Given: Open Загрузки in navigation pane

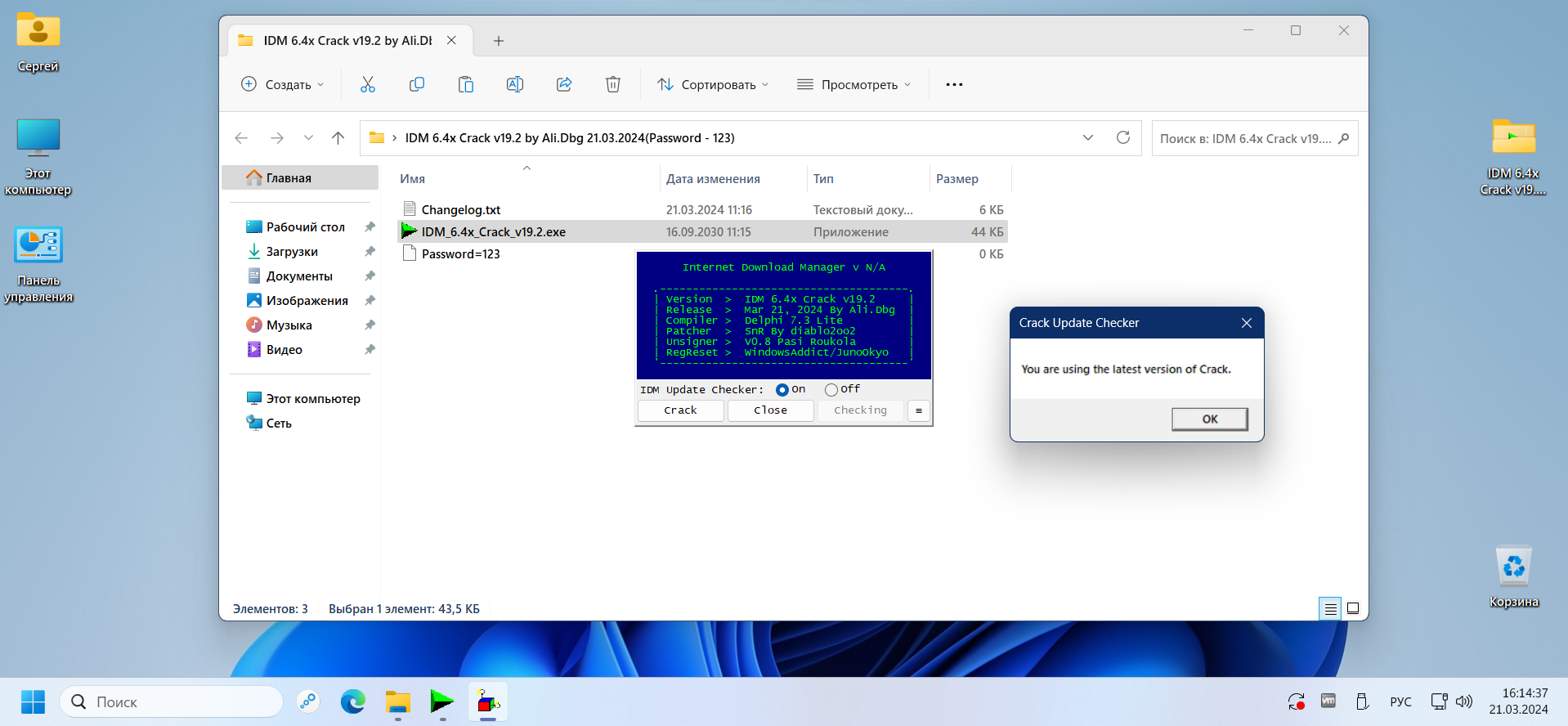Looking at the screenshot, I should [300, 251].
